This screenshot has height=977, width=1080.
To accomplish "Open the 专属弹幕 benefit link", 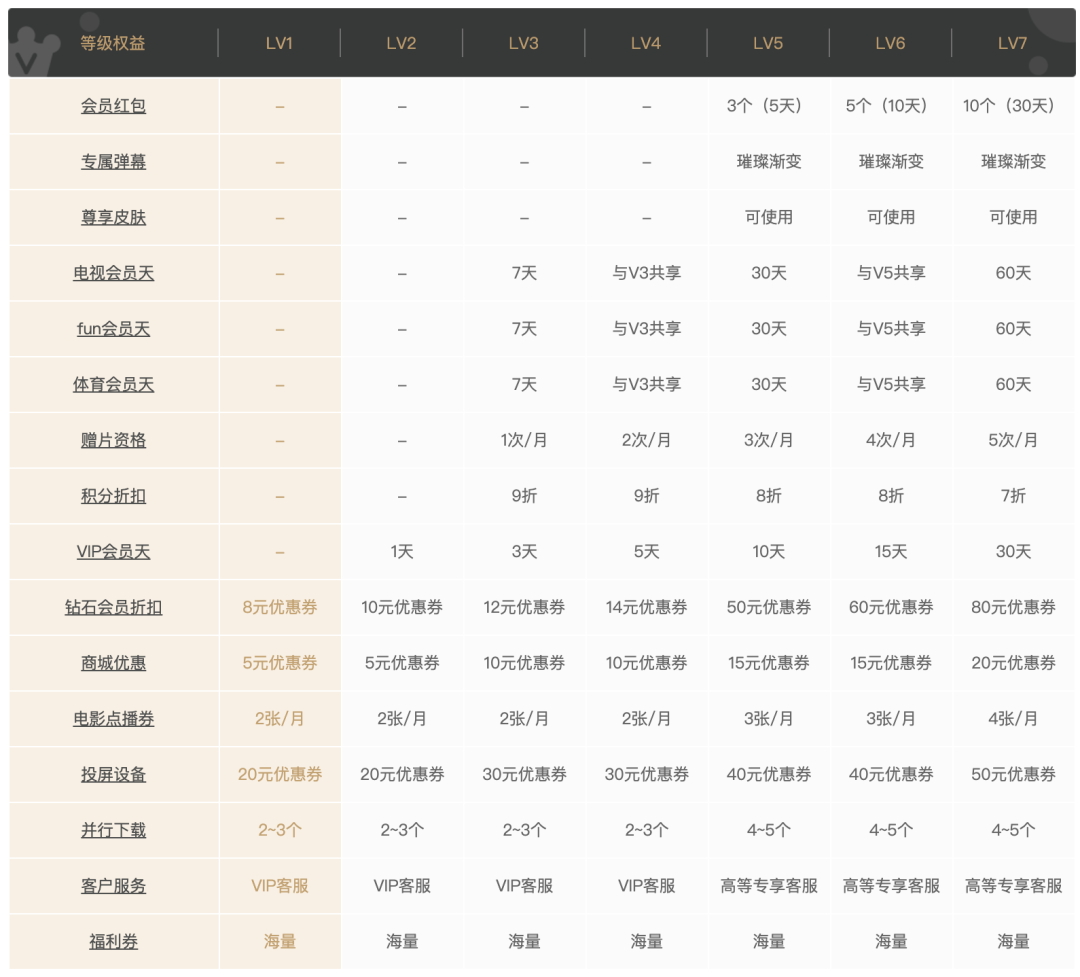I will [x=113, y=161].
